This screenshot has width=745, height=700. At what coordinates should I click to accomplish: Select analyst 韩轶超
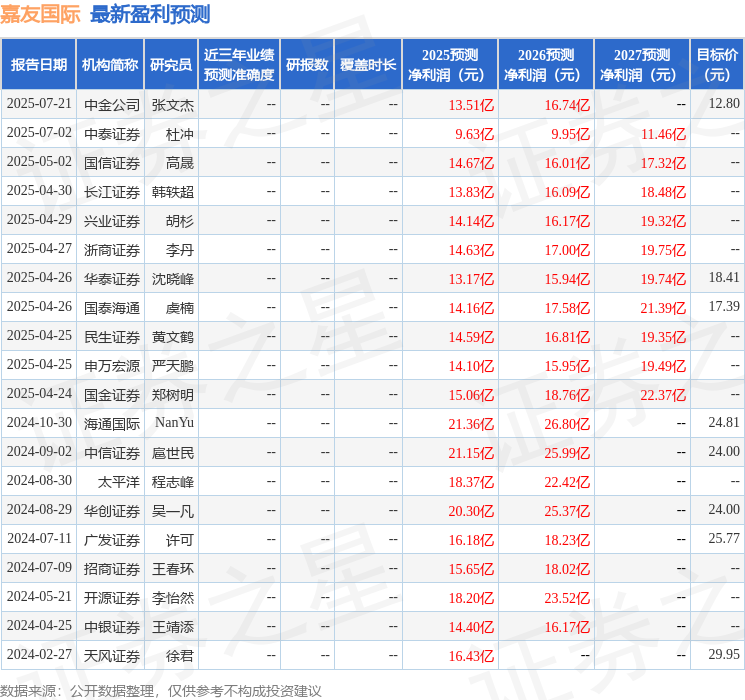coord(172,192)
